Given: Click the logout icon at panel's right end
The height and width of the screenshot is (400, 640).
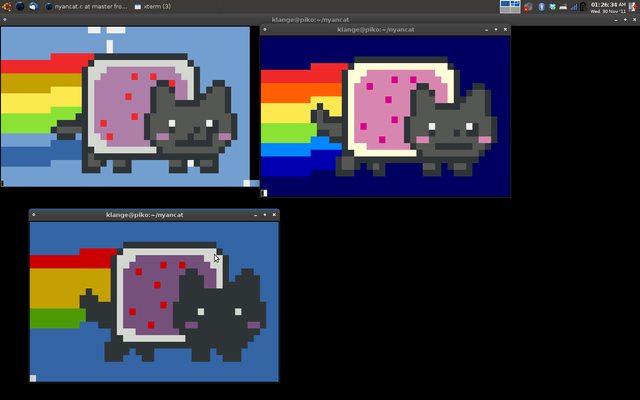Looking at the screenshot, I should pos(633,7).
